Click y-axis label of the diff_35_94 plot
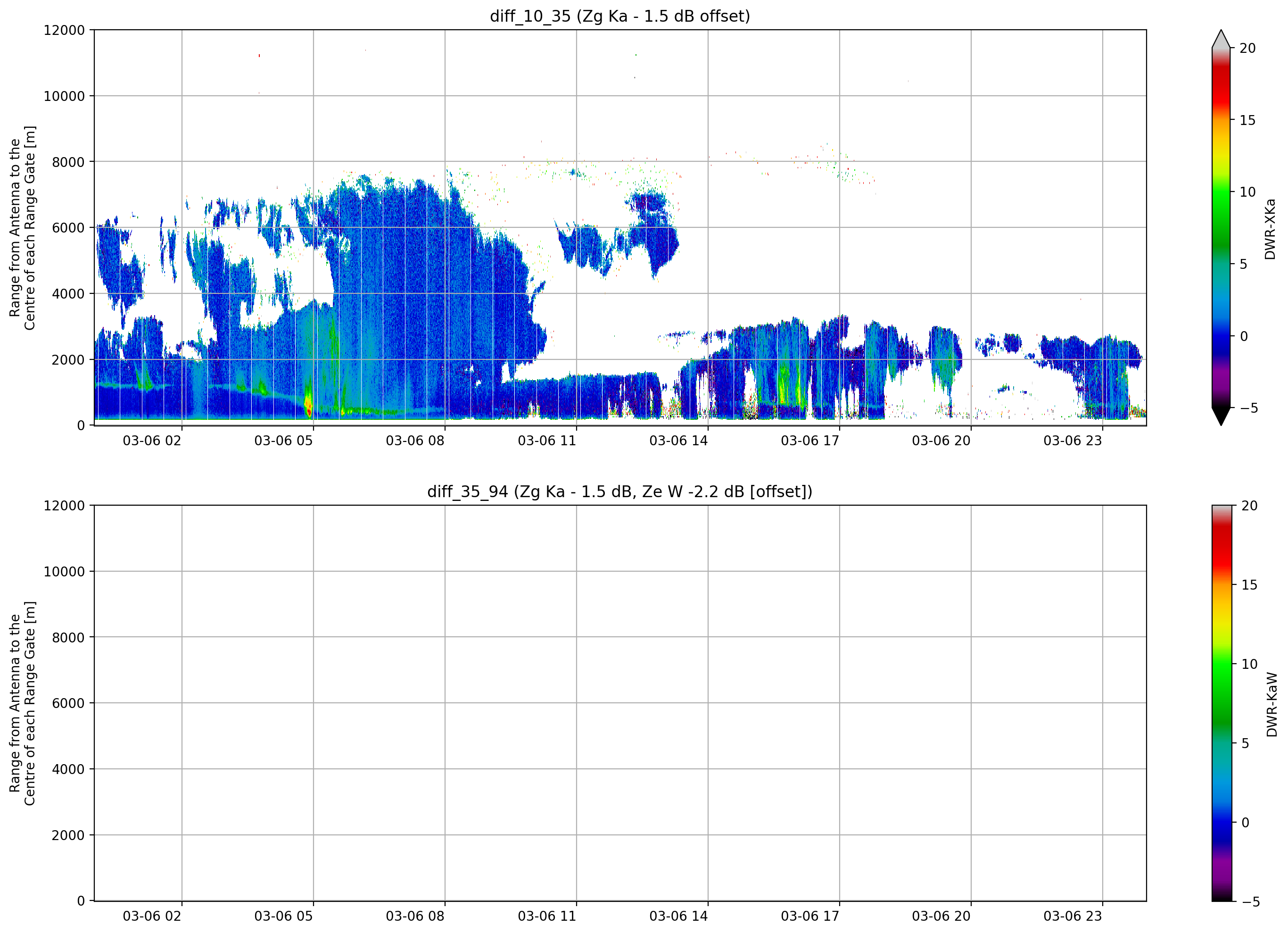 [22, 703]
